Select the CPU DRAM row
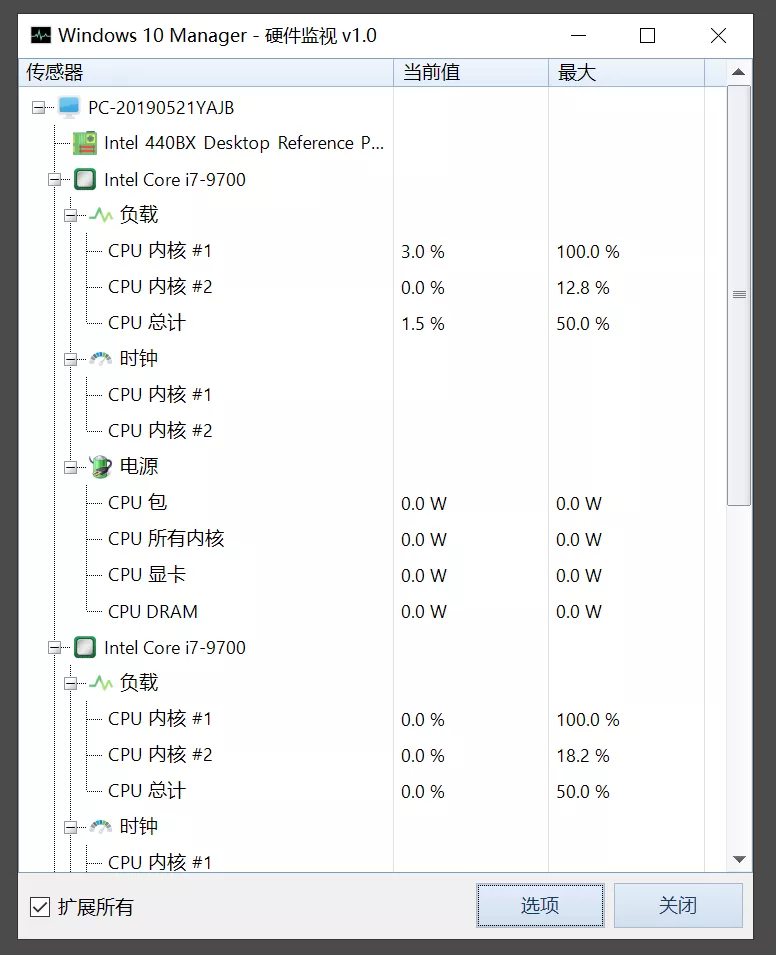776x955 pixels. [x=153, y=611]
